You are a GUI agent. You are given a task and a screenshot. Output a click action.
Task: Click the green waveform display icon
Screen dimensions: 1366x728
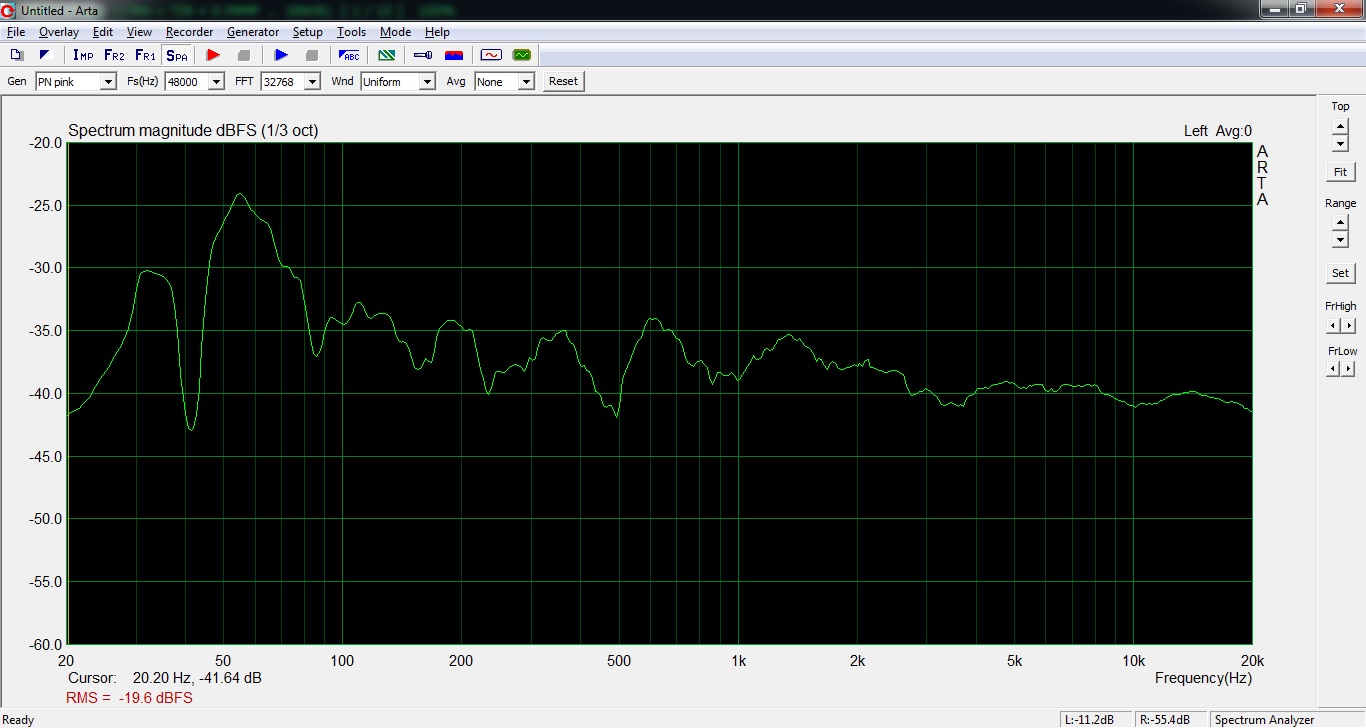(x=521, y=55)
